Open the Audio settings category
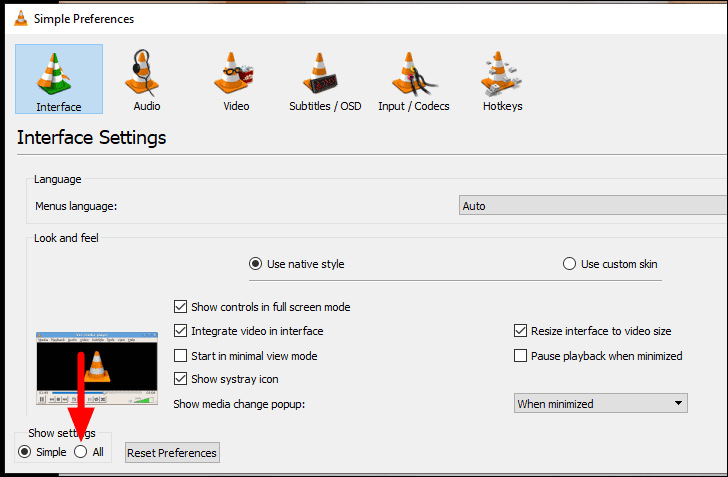 147,80
